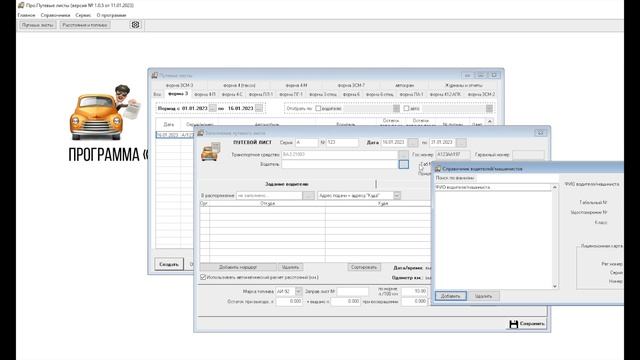Image resolution: width=640 pixels, height=360 pixels.
Task: Click the Серия input field
Action: (x=306, y=142)
